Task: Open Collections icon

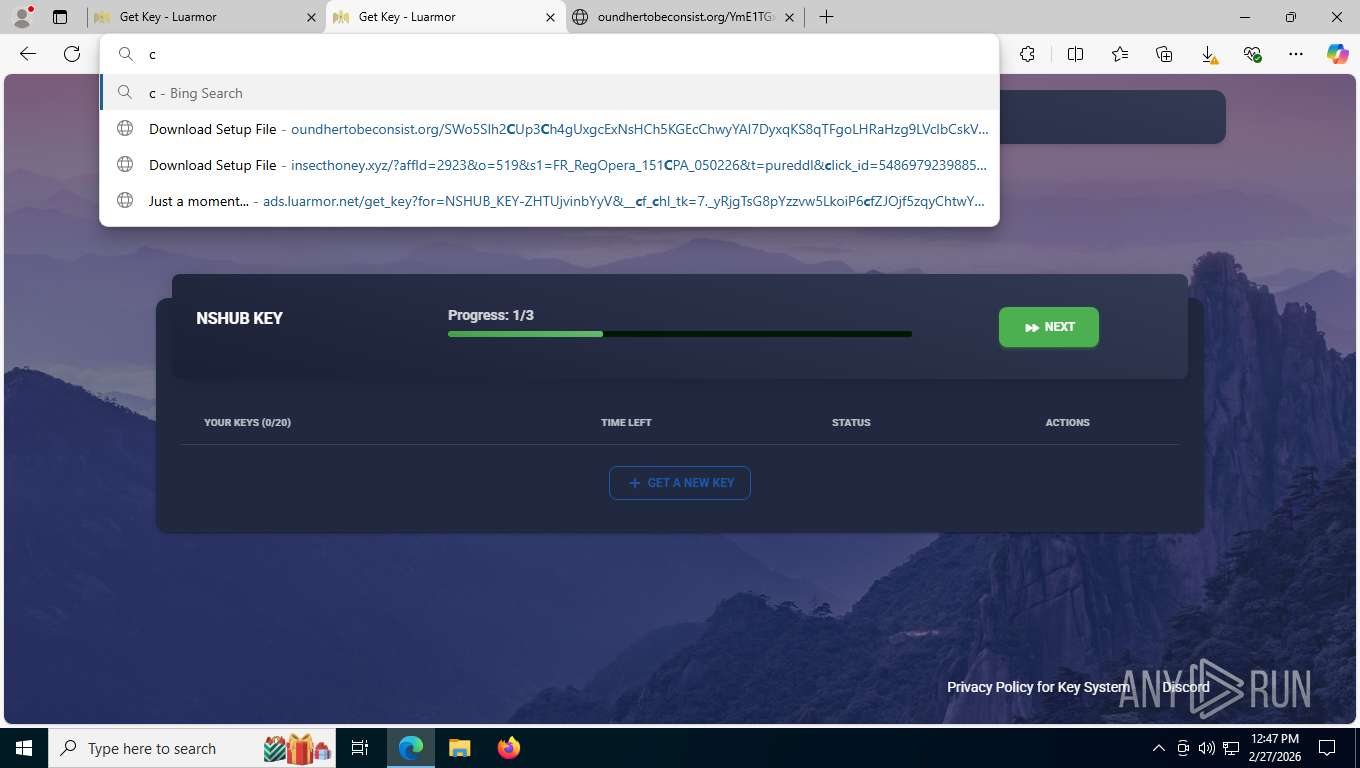Action: tap(1164, 54)
